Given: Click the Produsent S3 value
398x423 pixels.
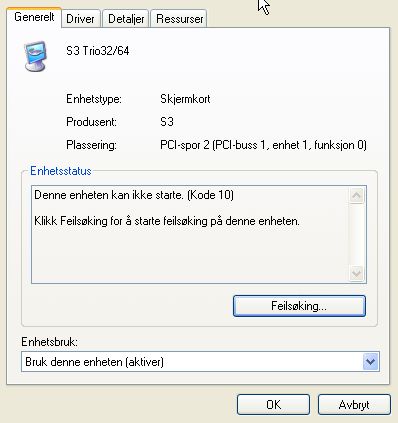Looking at the screenshot, I should [167, 122].
